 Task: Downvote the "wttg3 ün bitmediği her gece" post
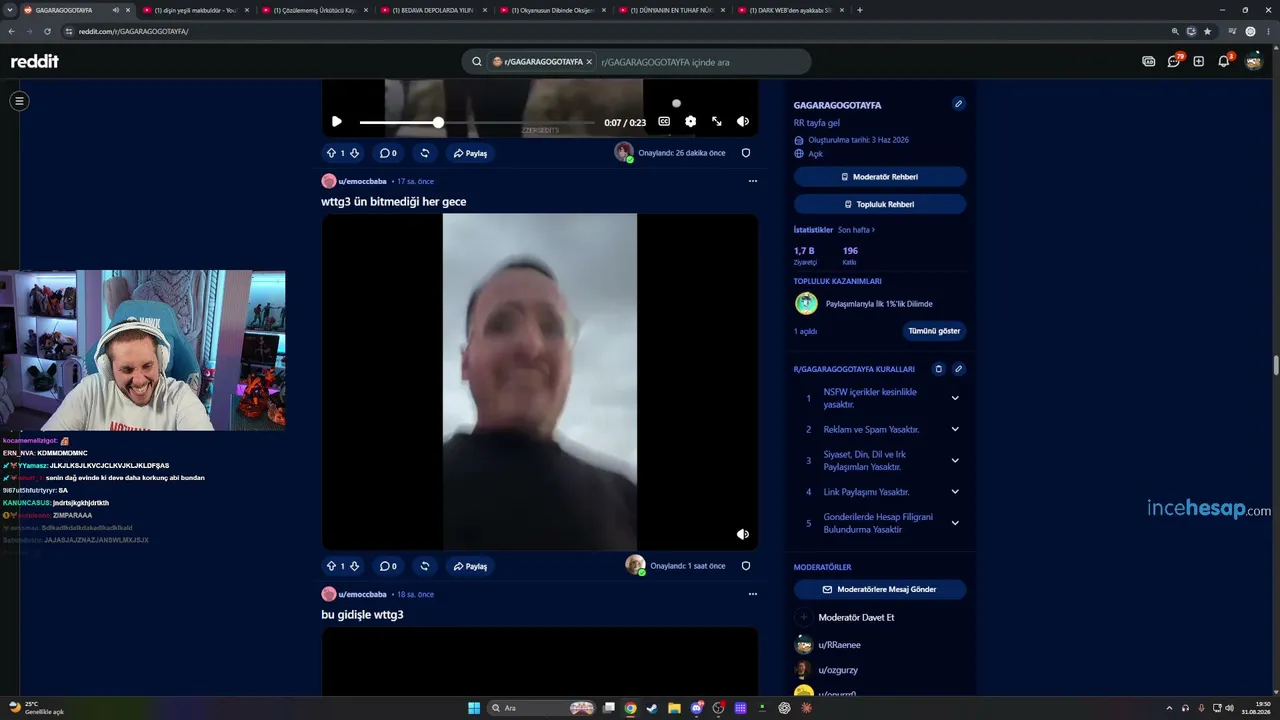coord(354,566)
